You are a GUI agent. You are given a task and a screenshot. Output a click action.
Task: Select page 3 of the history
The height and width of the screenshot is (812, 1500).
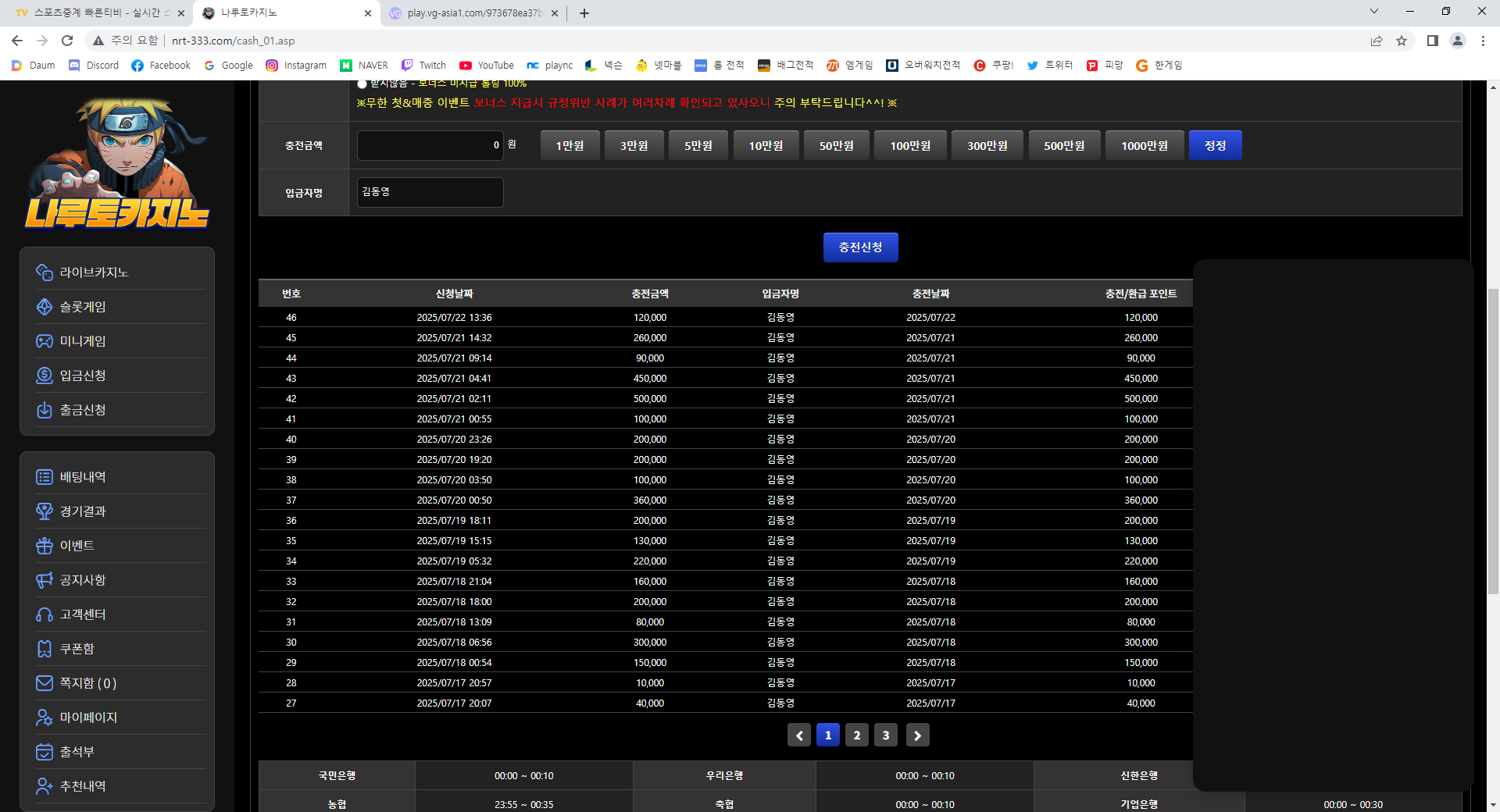tap(886, 735)
